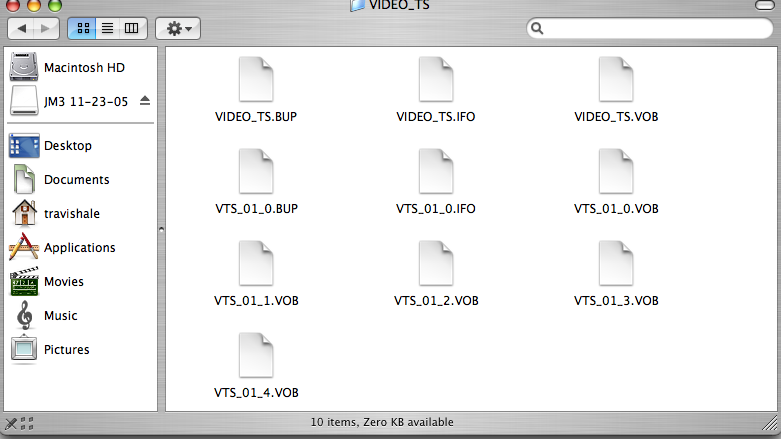Select the JM3 11-23-05 disc volume

click(x=73, y=101)
